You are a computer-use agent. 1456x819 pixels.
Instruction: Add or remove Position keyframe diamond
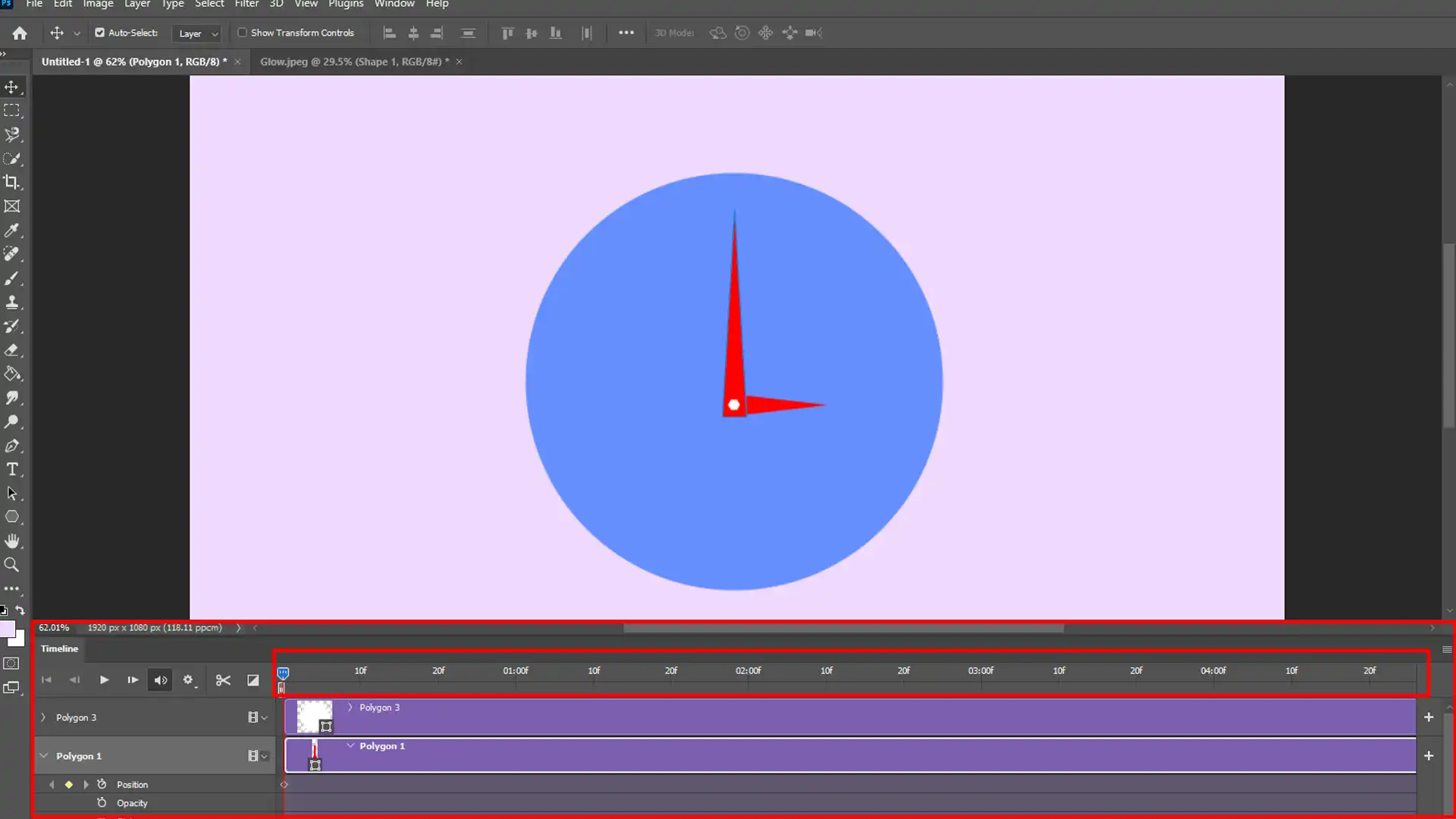pyautogui.click(x=69, y=785)
